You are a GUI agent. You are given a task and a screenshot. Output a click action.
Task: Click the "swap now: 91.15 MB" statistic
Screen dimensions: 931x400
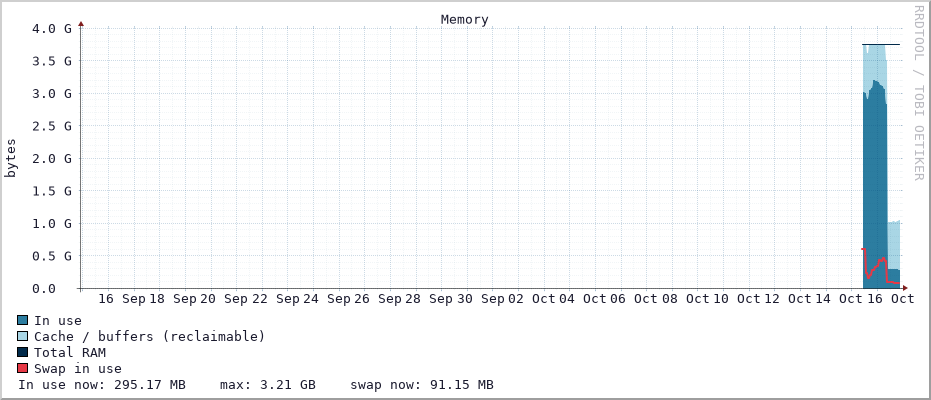point(422,385)
